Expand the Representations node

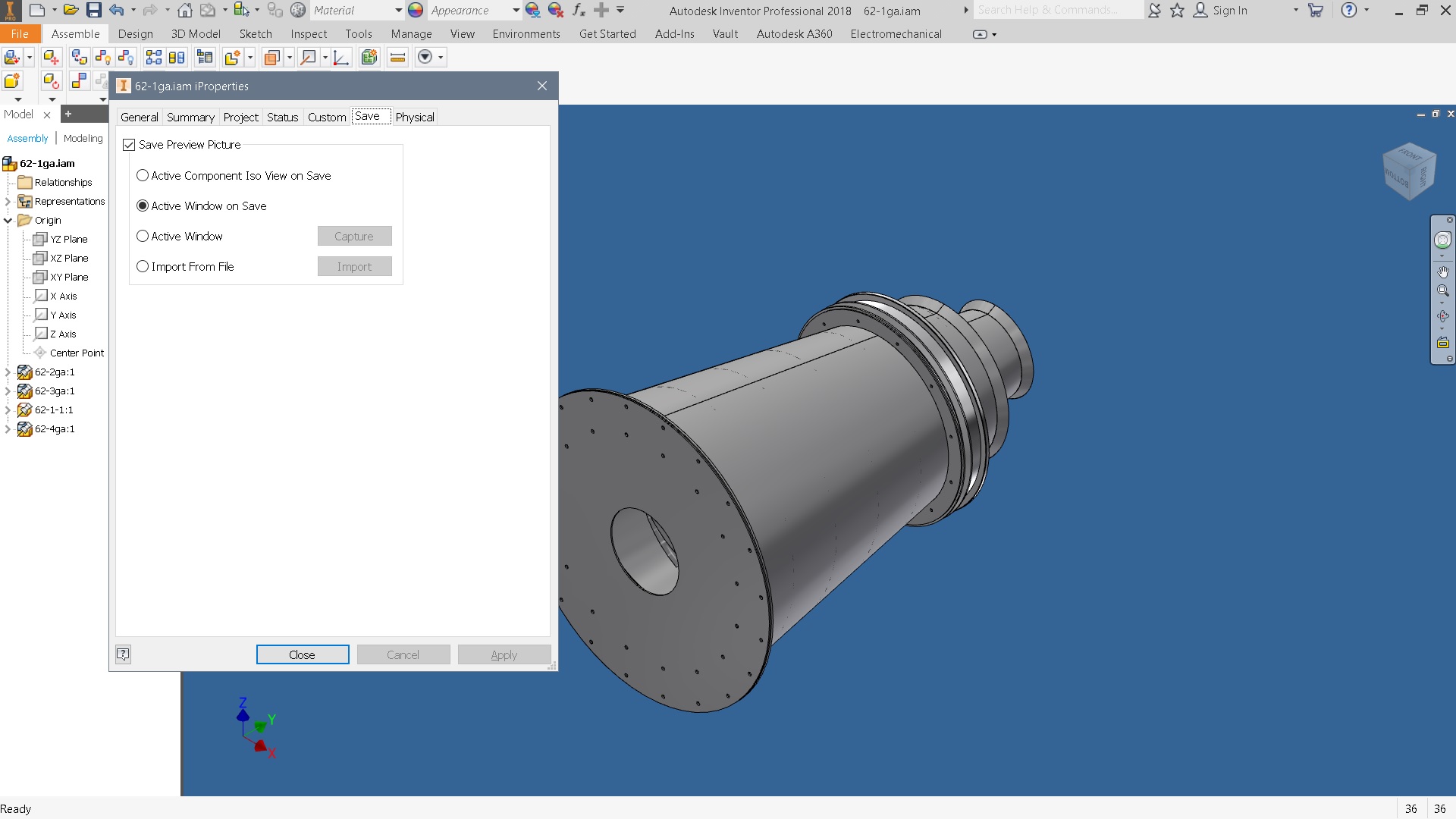pyautogui.click(x=6, y=201)
